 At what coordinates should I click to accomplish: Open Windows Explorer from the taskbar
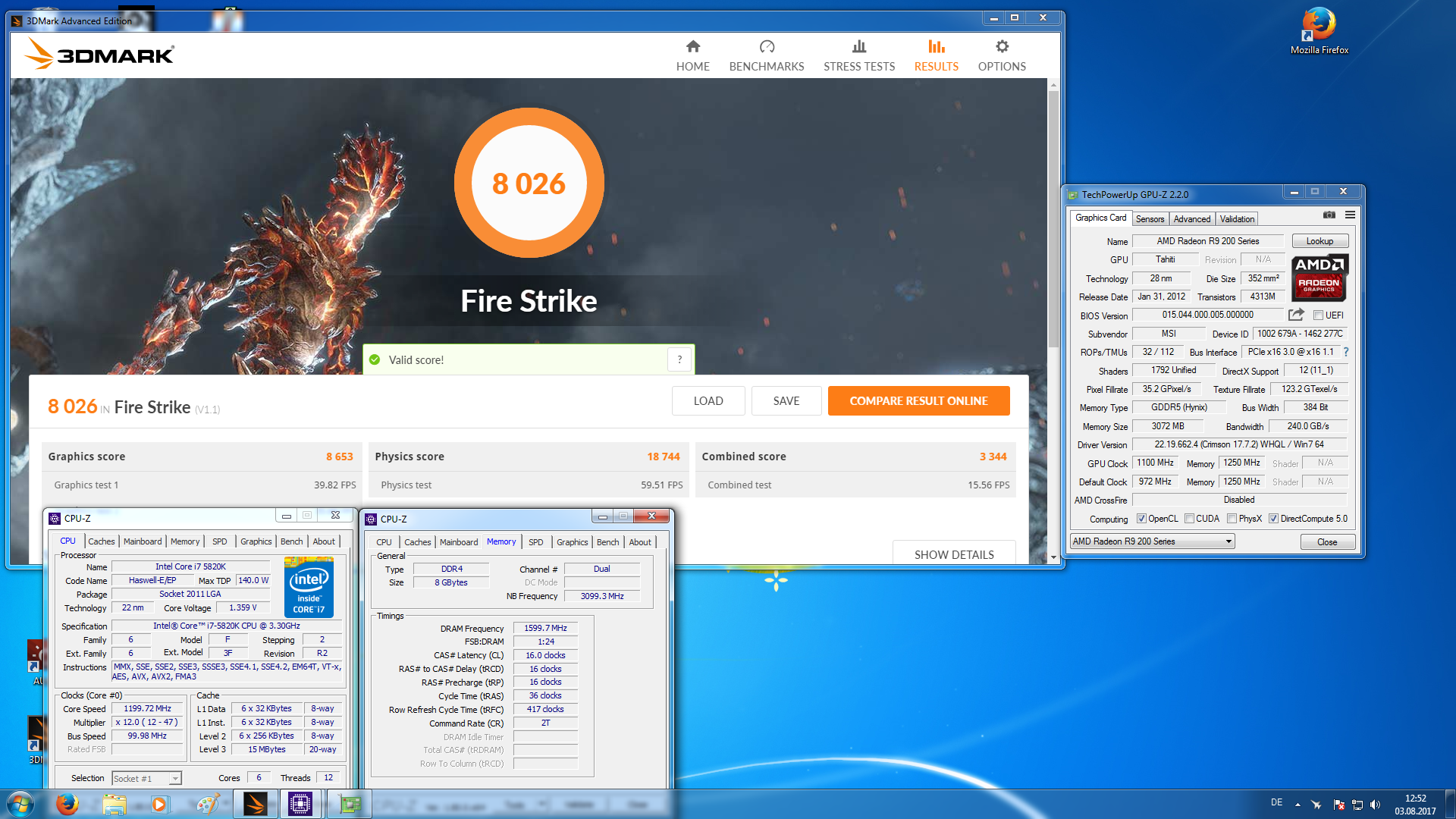click(115, 804)
